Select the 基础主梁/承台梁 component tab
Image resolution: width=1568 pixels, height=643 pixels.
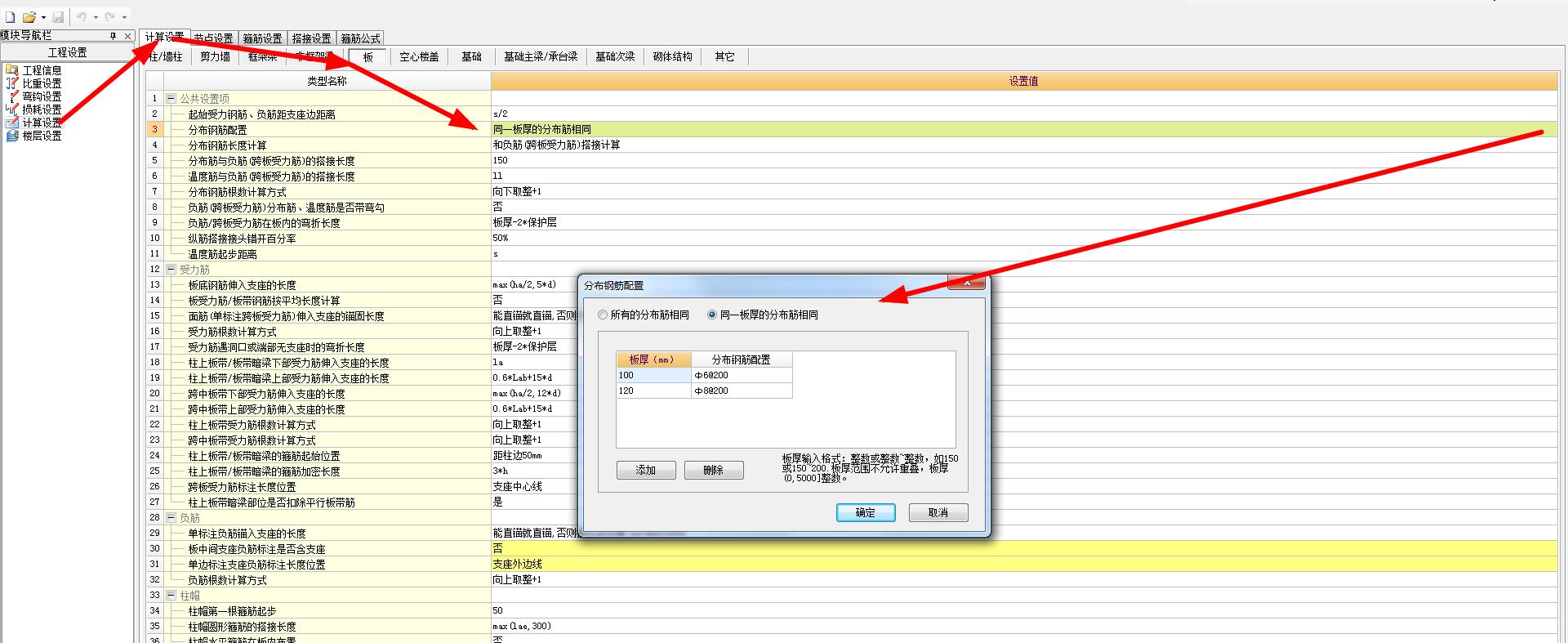(540, 57)
